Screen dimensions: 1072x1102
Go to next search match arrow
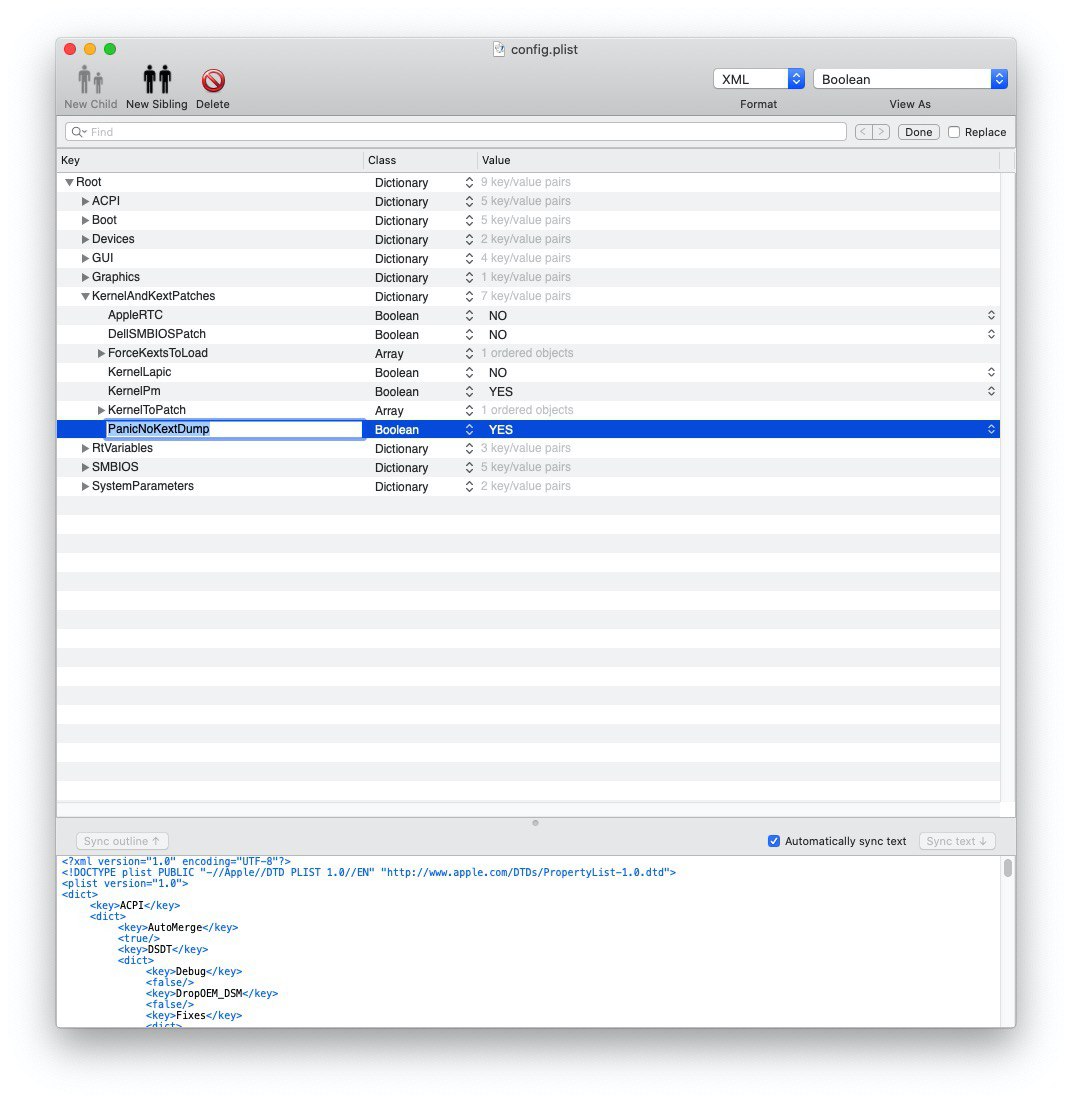pyautogui.click(x=882, y=132)
